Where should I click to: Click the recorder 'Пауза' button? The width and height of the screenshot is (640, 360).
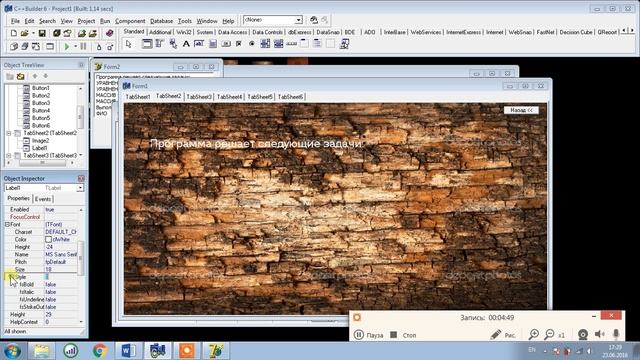[368, 335]
